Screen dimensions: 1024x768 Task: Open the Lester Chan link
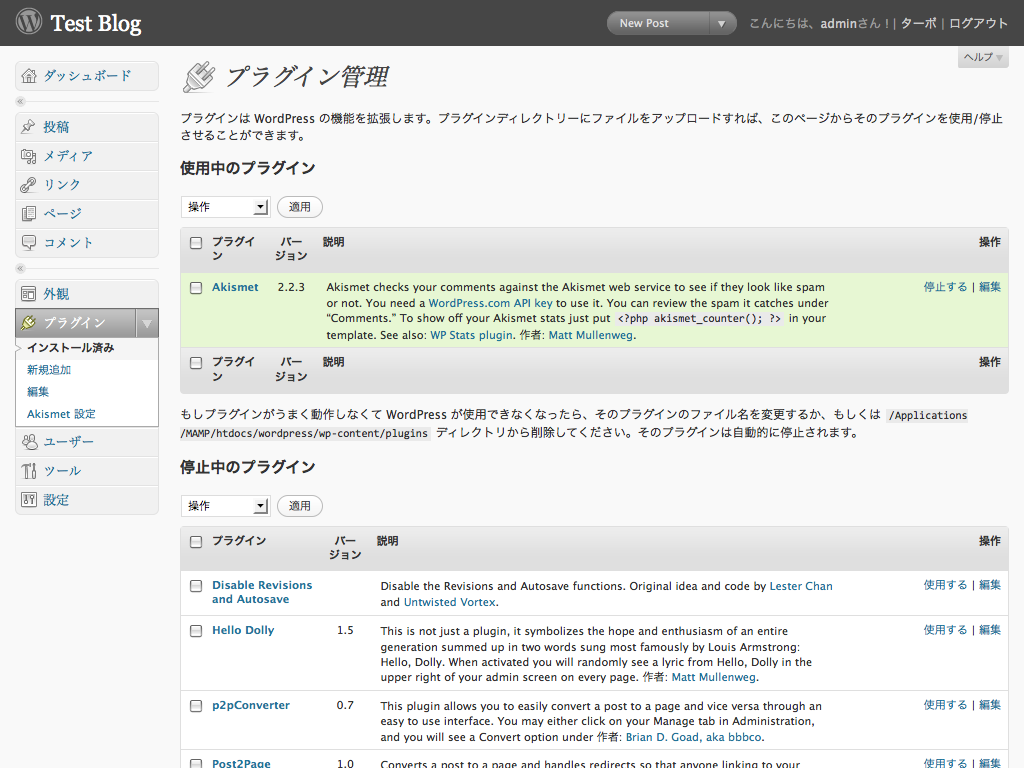point(801,586)
